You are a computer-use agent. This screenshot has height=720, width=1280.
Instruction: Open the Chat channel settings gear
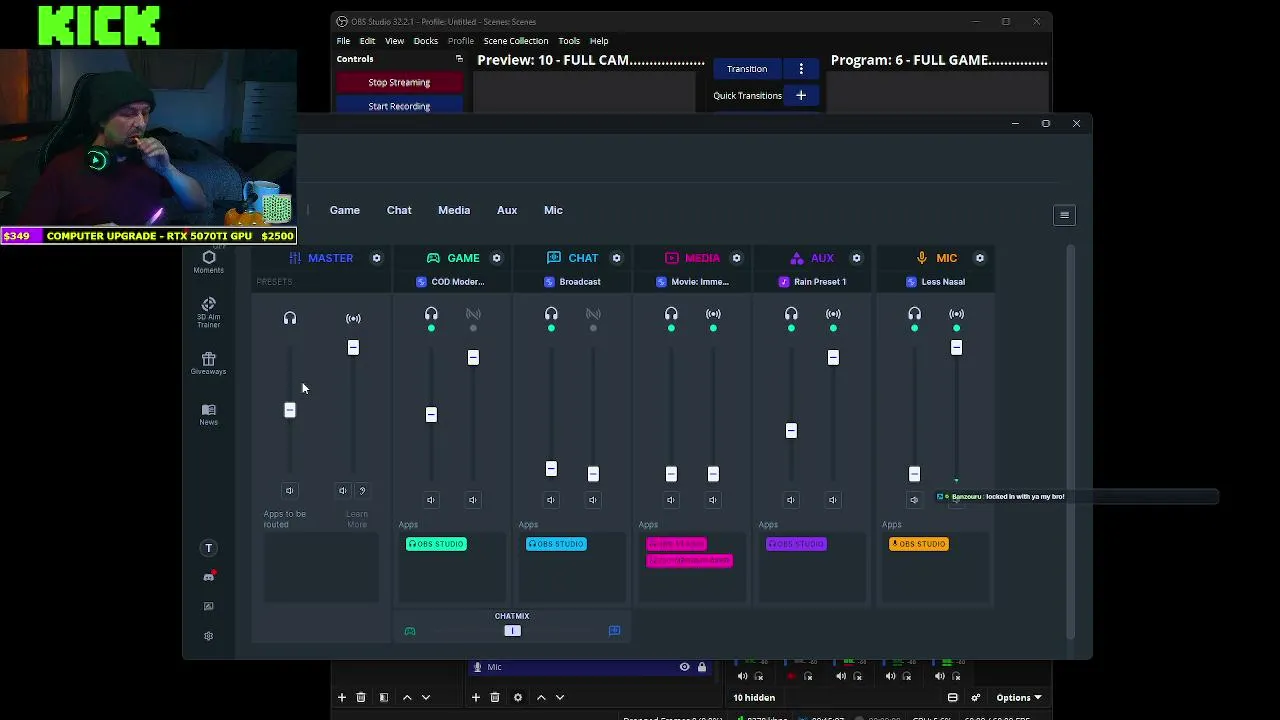616,258
